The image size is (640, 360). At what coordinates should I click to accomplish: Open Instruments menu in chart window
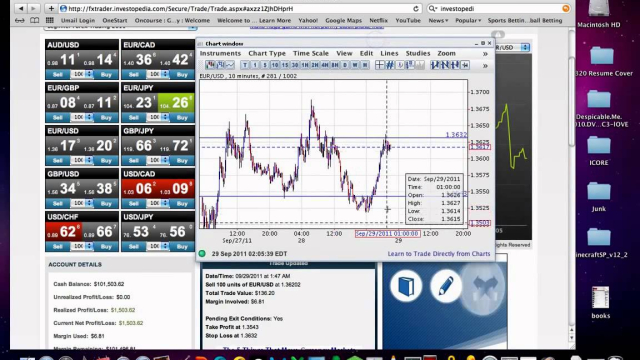tap(220, 53)
